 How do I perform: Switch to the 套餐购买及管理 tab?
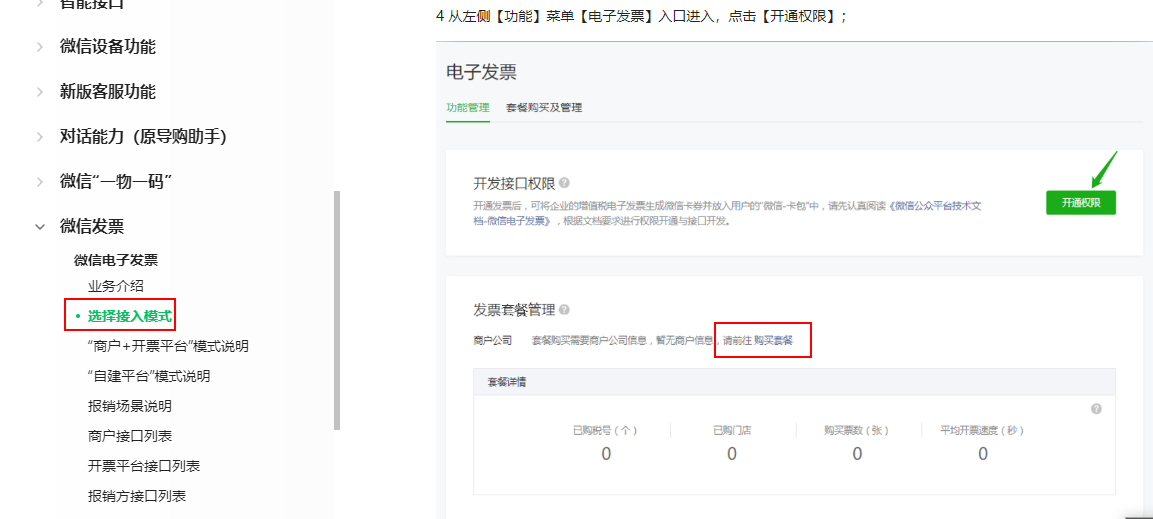click(544, 107)
